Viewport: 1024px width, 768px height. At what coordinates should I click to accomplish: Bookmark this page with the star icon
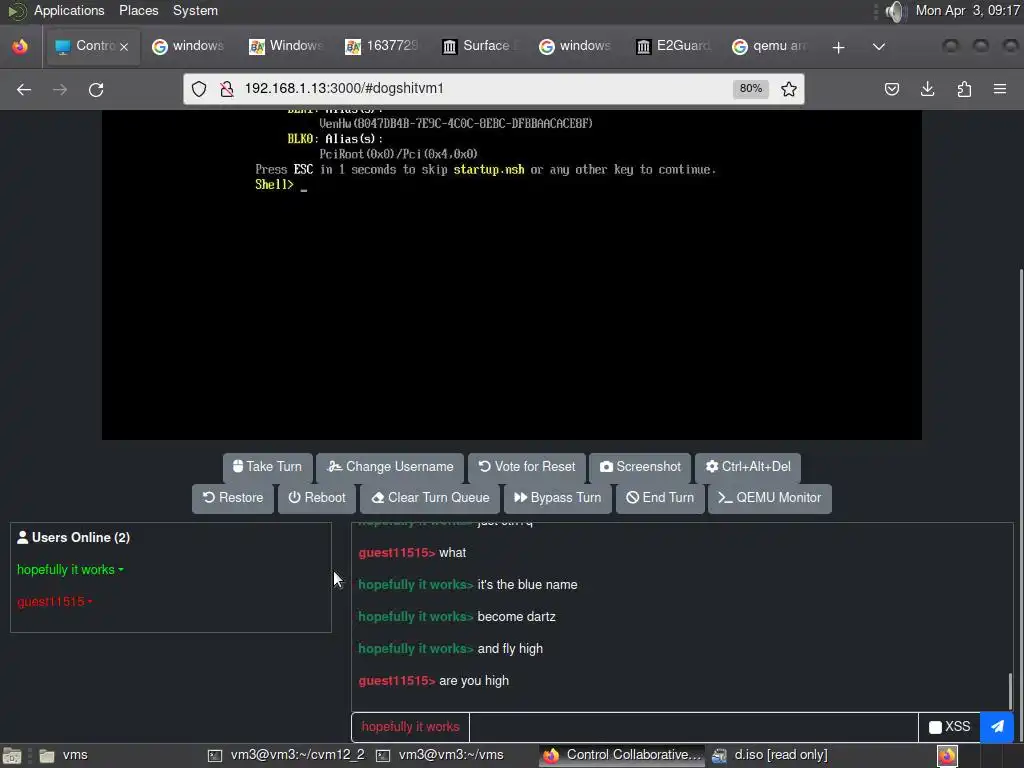pos(789,89)
